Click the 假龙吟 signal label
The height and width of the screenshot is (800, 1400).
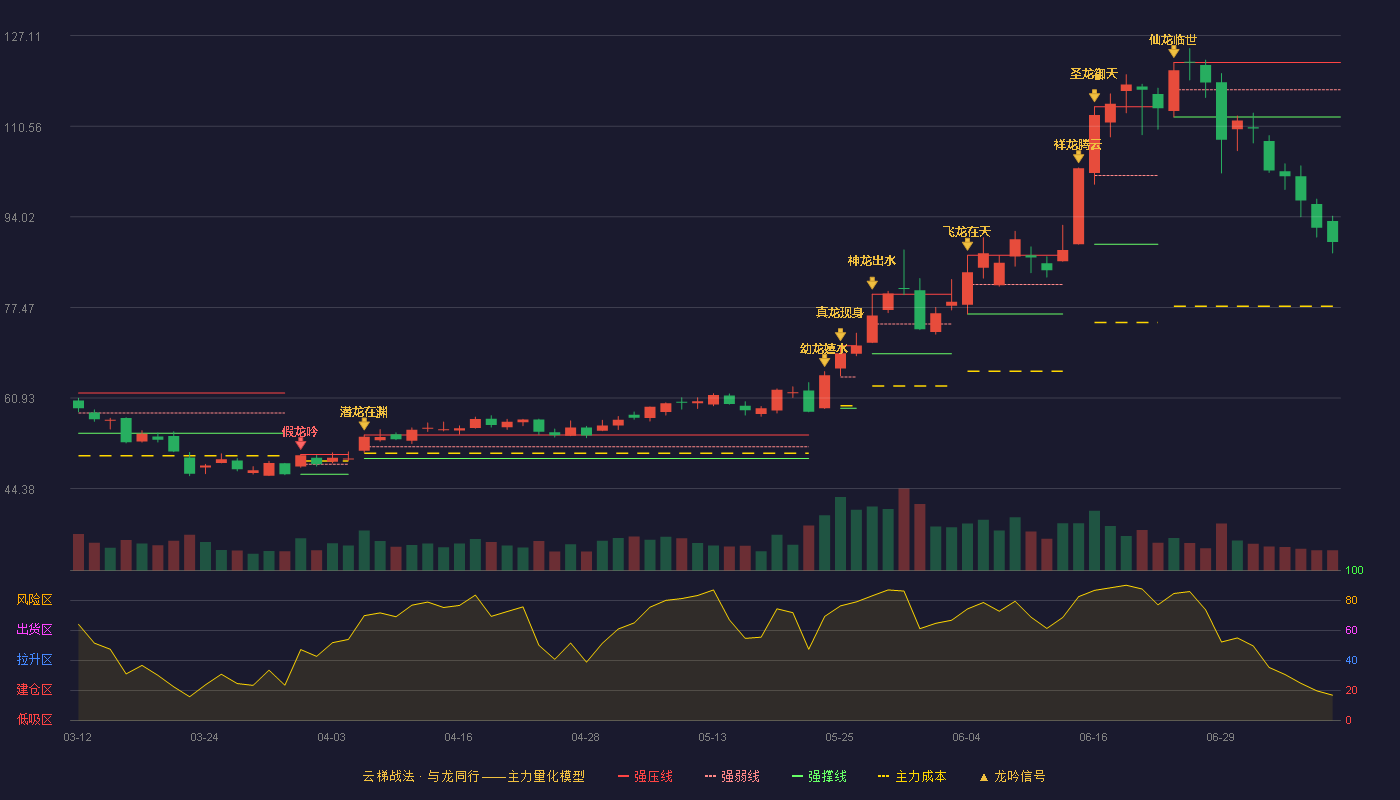[x=300, y=432]
